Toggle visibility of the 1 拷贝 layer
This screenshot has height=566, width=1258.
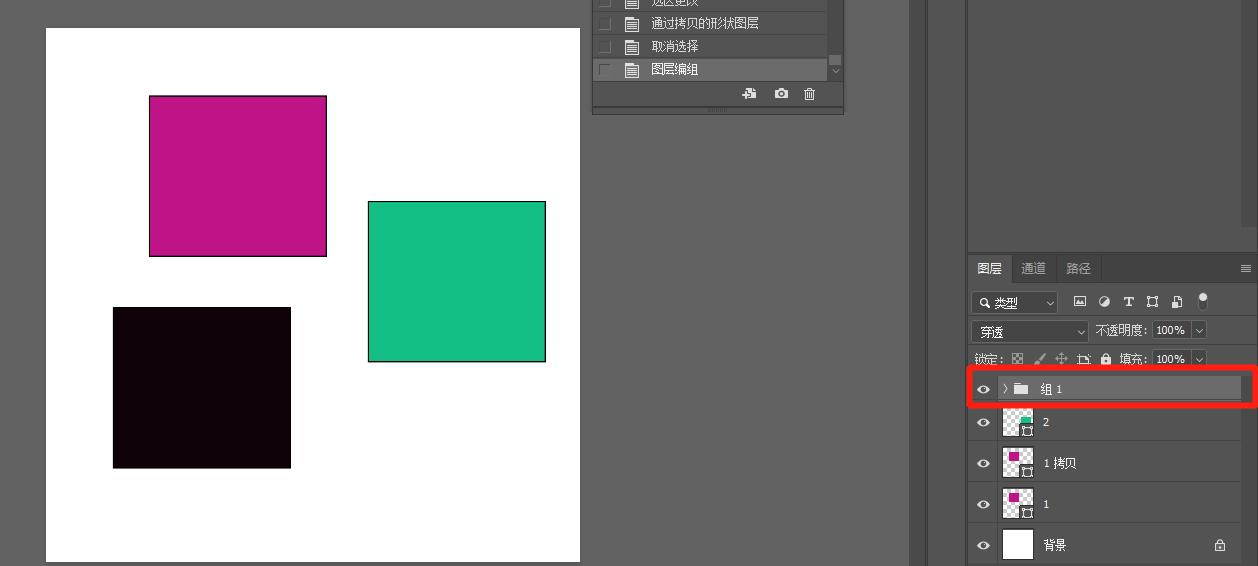[983, 463]
